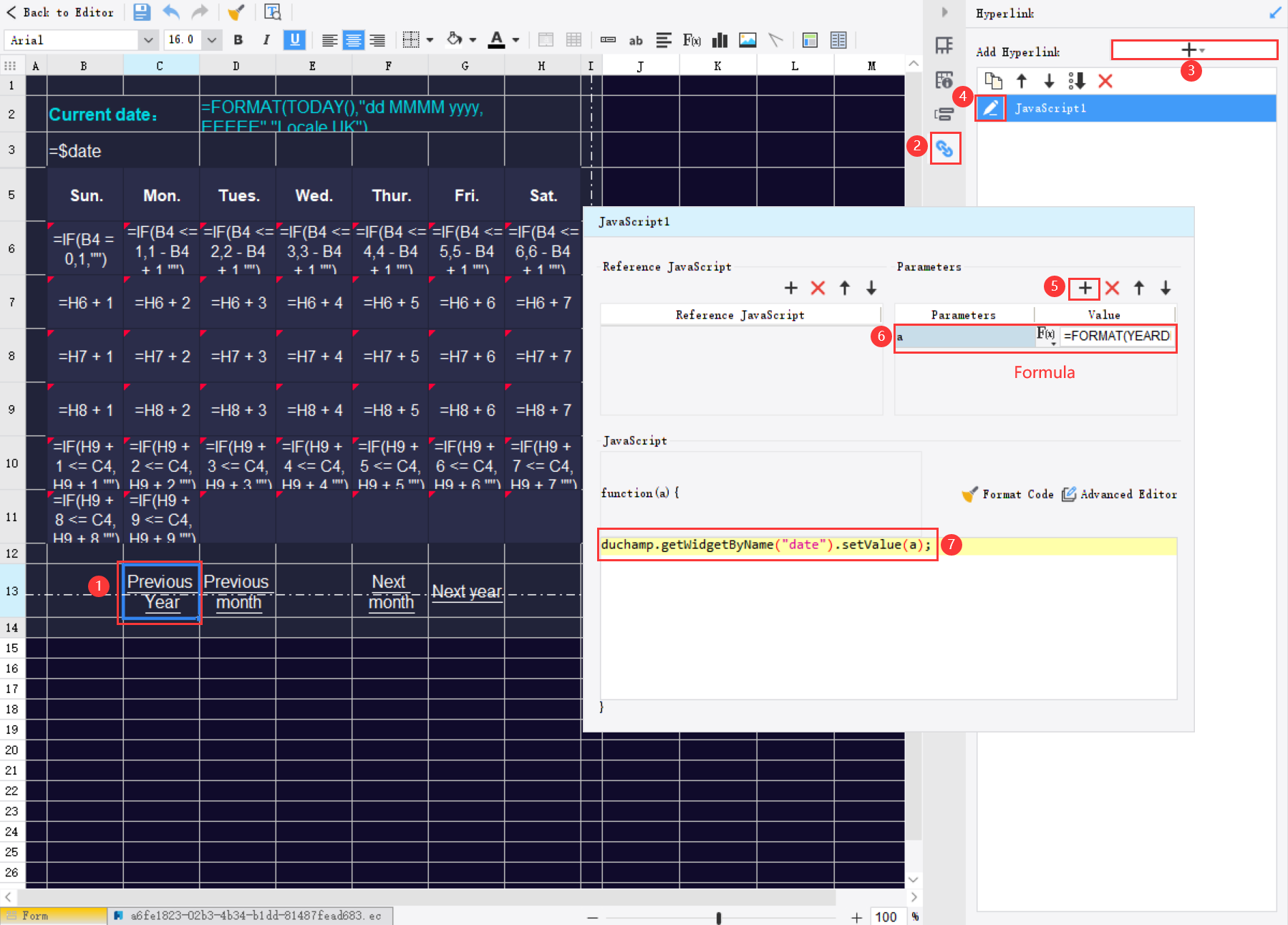Save the template with the floppy disk icon

point(142,12)
